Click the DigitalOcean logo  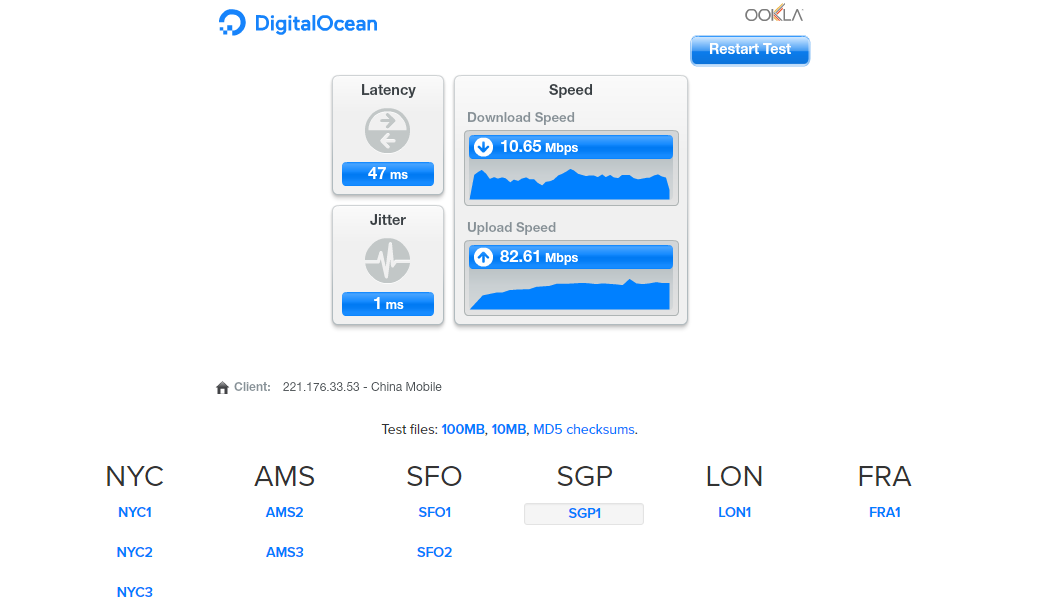(x=298, y=23)
